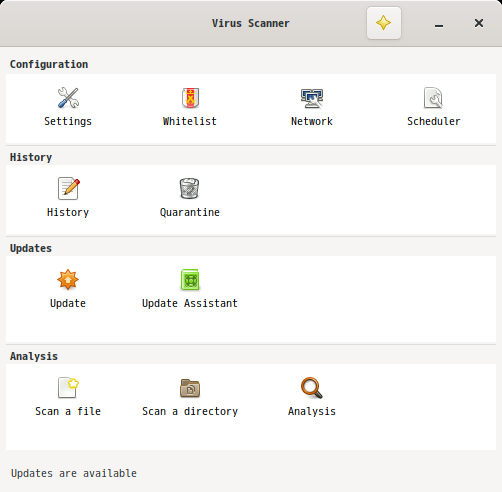
Task: Click the Whitelist text label
Action: coord(190,121)
